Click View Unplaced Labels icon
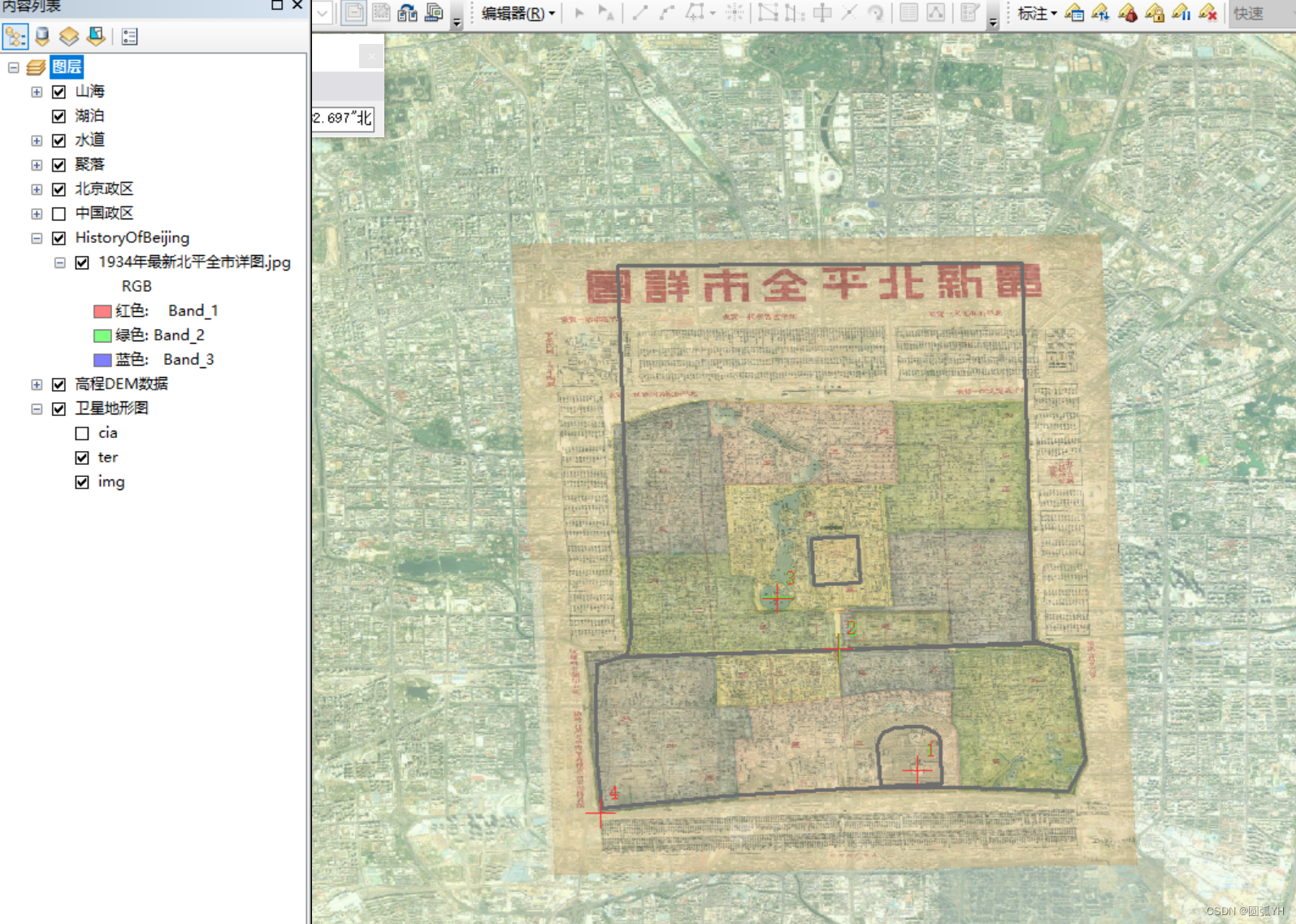 [x=1208, y=13]
